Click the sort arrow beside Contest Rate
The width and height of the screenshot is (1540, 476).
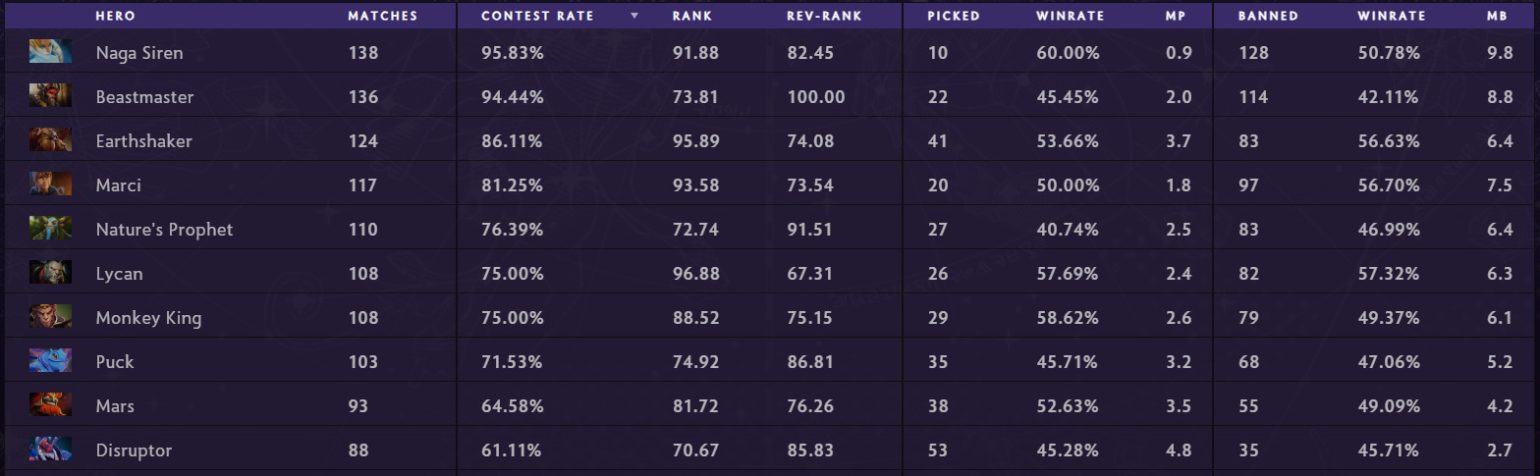coord(634,16)
